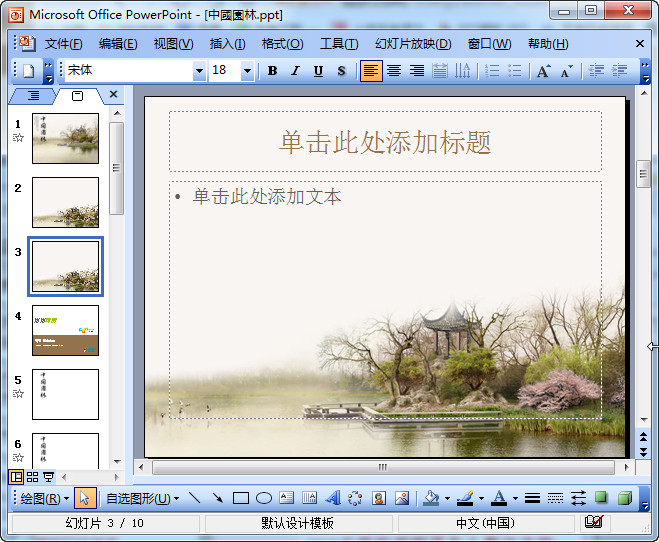This screenshot has height=542, width=659.
Task: Open the 插入(I) menu
Action: click(x=227, y=44)
